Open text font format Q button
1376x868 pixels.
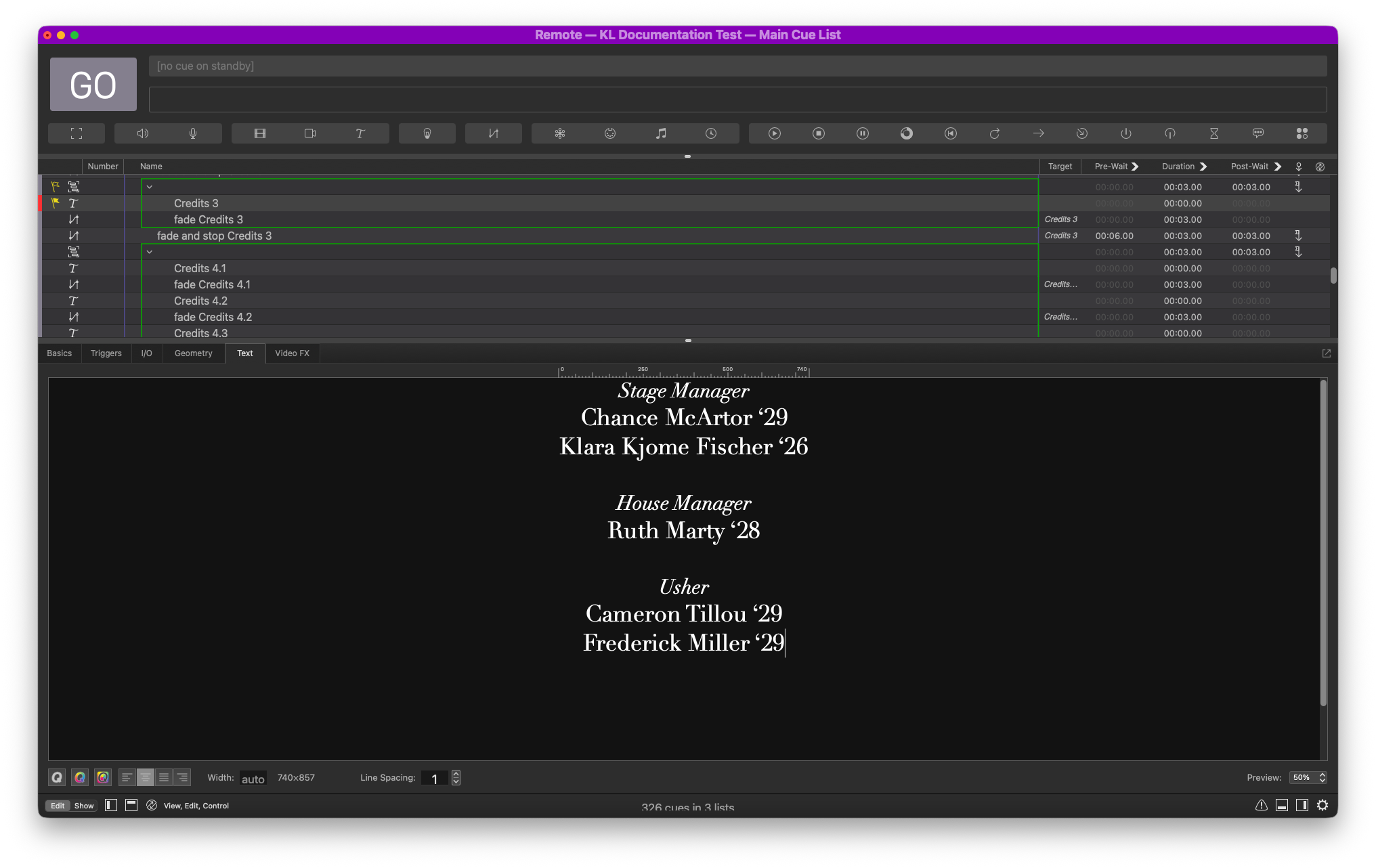coord(57,777)
